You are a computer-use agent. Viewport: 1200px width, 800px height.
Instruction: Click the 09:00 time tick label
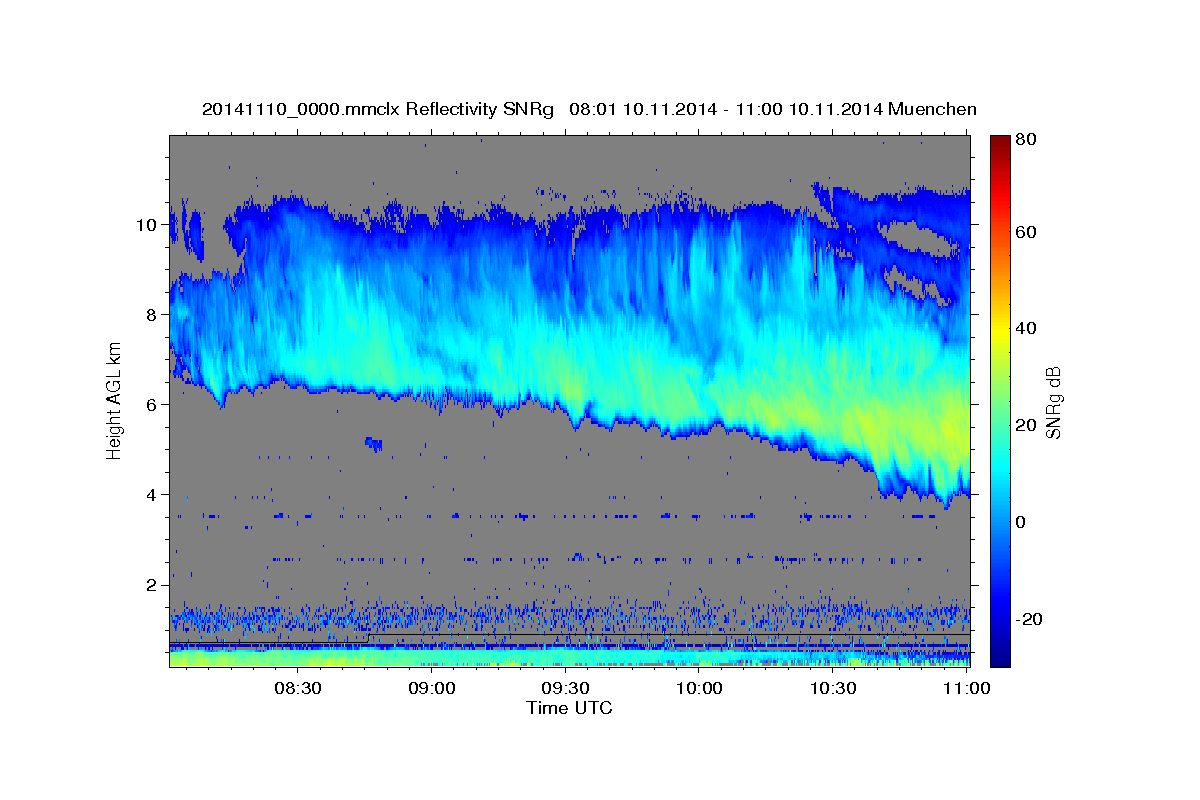[432, 688]
